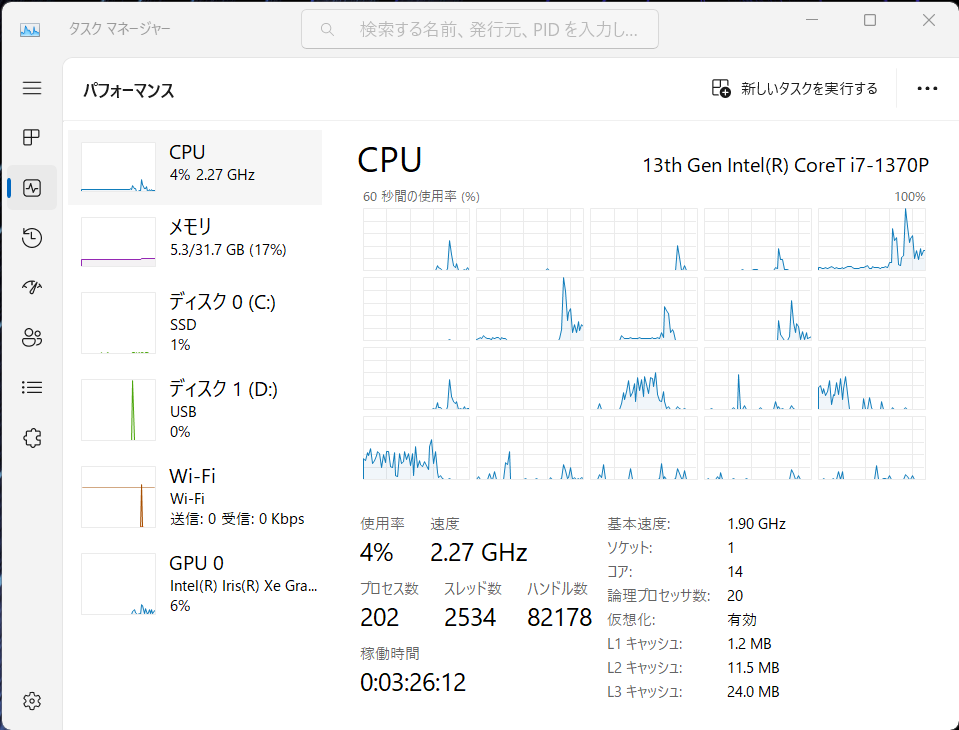Open the hamburger navigation menu
This screenshot has width=959, height=730.
[x=32, y=88]
